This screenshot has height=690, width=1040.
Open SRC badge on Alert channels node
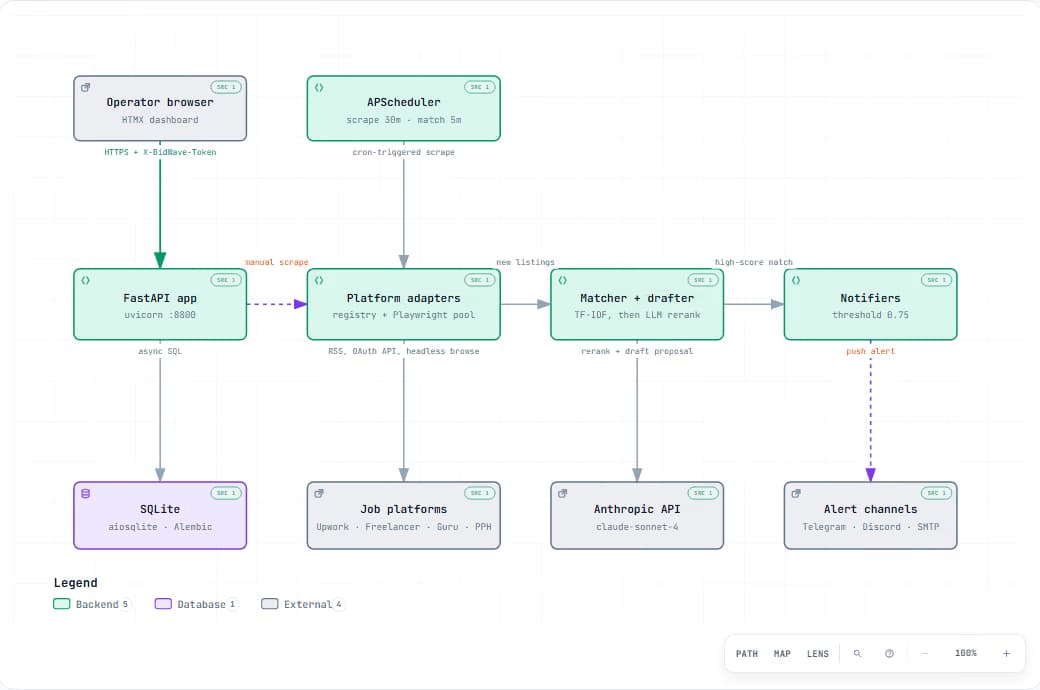point(937,493)
